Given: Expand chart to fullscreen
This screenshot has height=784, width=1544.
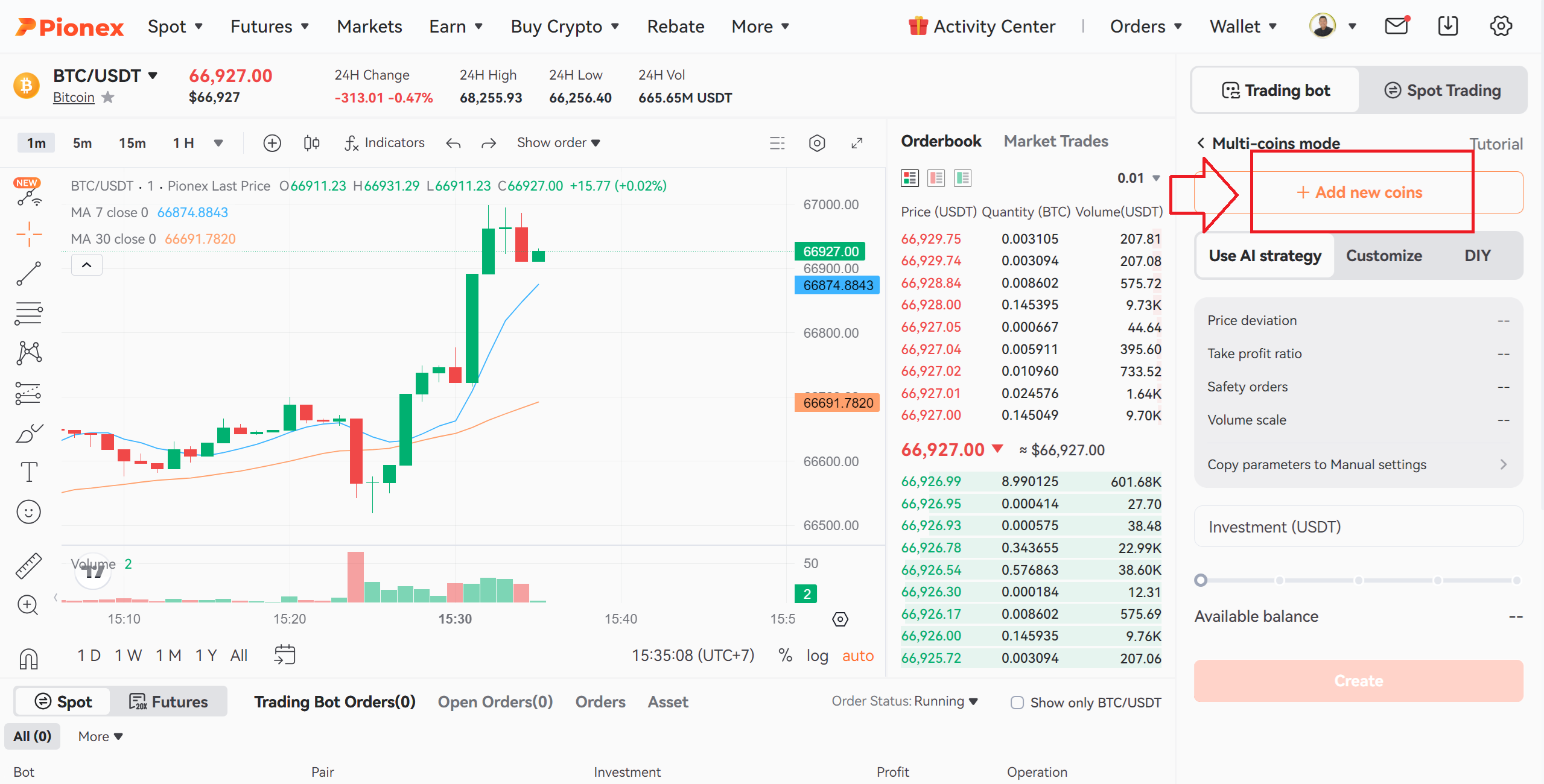Looking at the screenshot, I should point(857,143).
